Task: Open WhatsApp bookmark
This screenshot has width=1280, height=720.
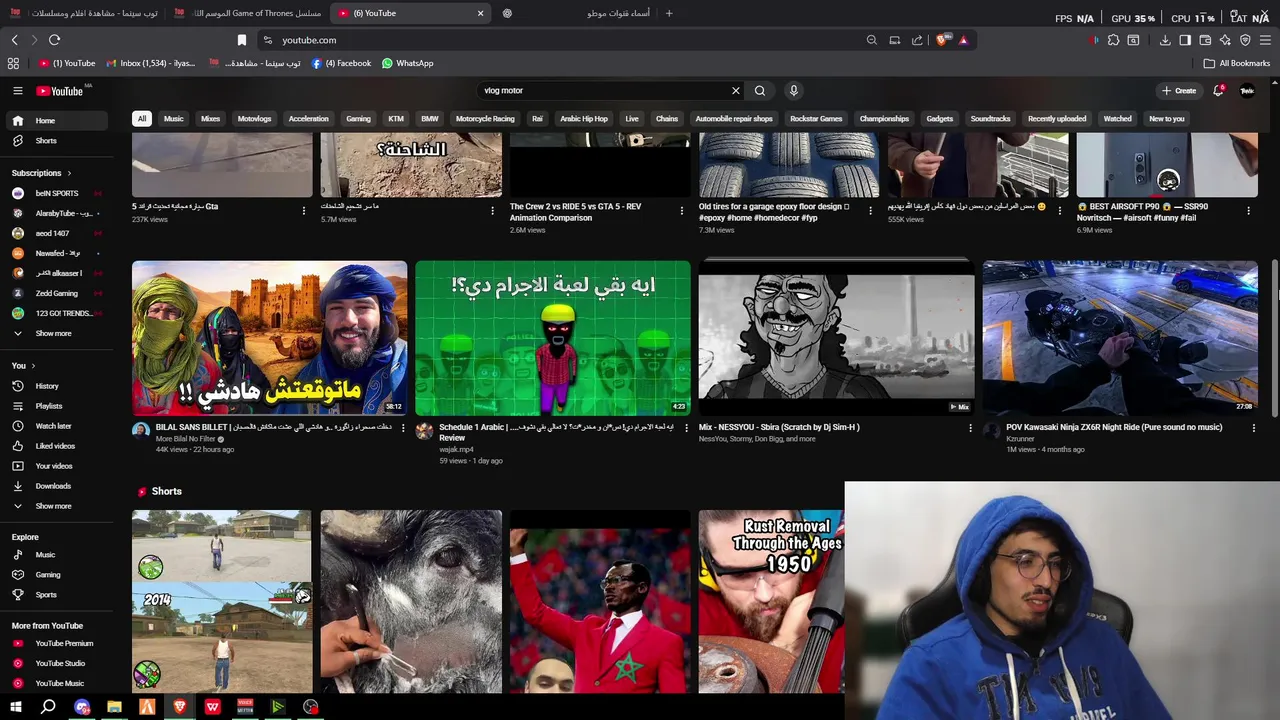Action: click(407, 63)
